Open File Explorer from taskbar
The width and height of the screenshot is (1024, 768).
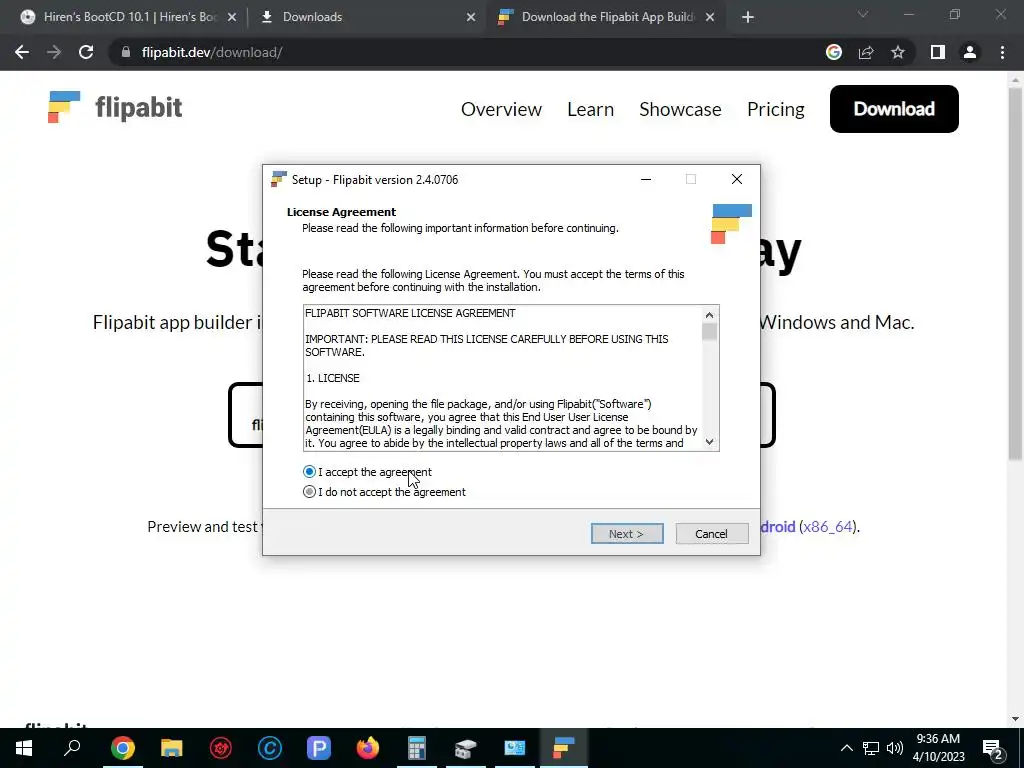click(x=171, y=748)
